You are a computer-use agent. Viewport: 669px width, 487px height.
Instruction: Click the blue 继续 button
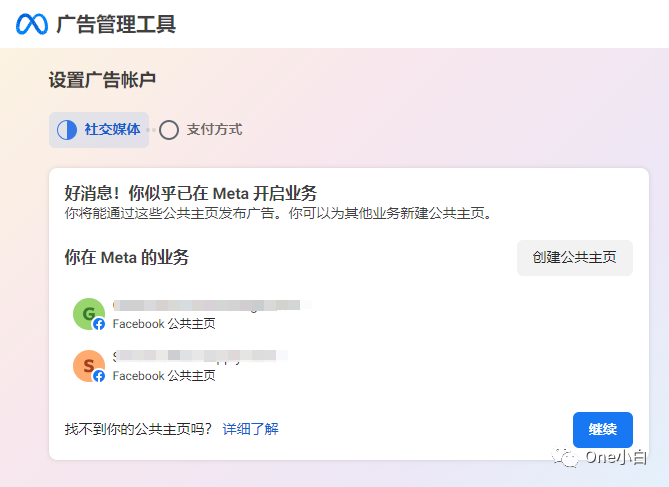[602, 429]
